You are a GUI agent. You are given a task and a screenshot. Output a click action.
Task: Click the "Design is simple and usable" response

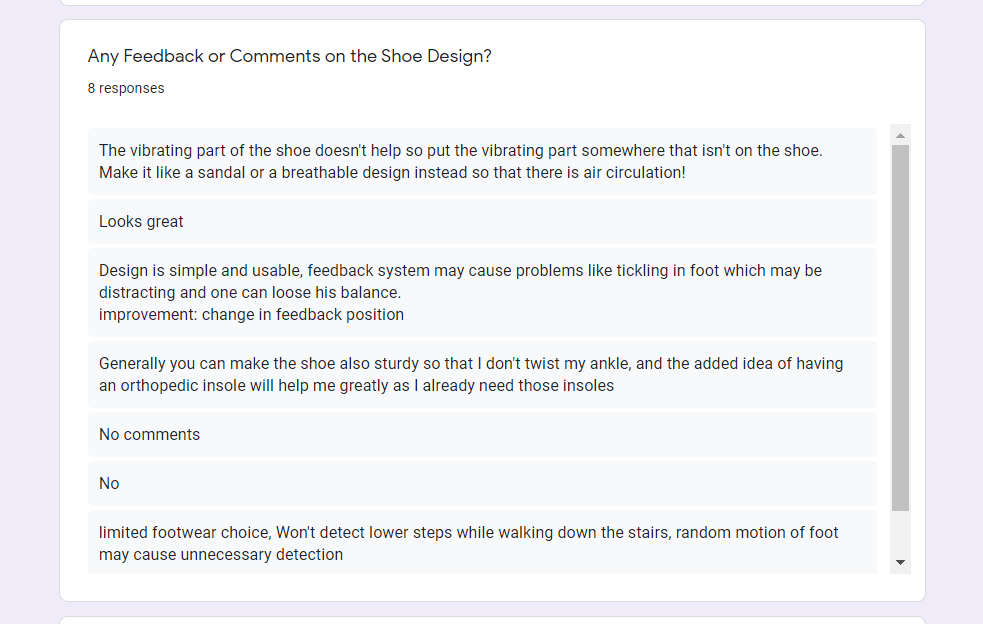click(482, 281)
